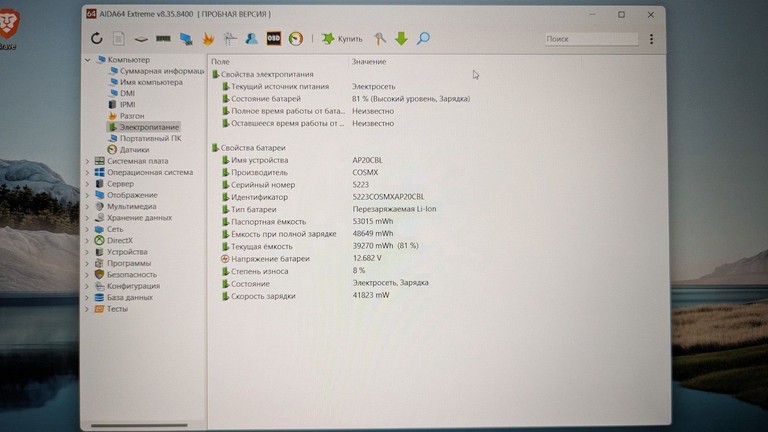Click the user account toolbar icon

pyautogui.click(x=251, y=38)
